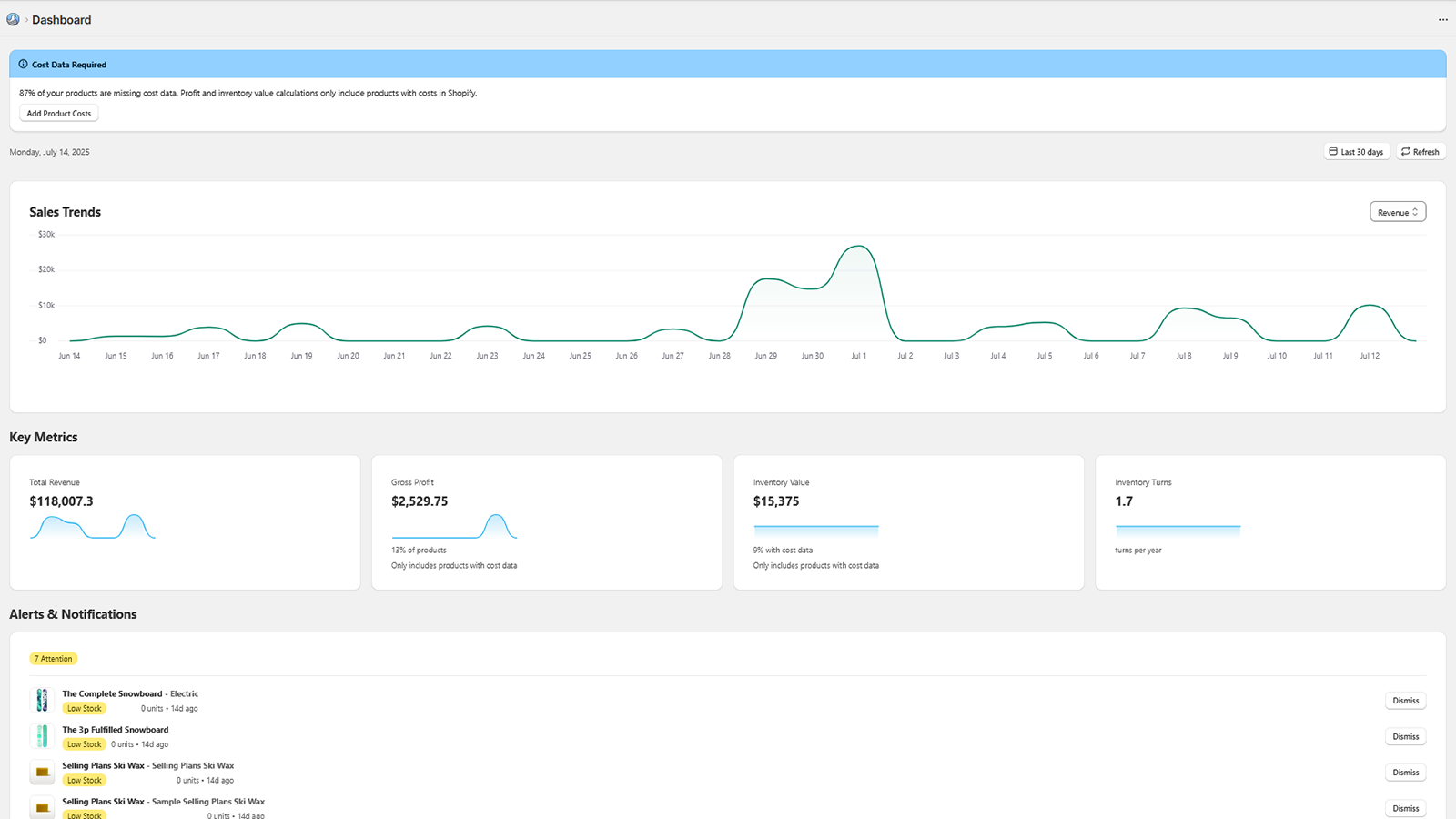Open the Last 30 days date range picker
Viewport: 1456px width, 819px height.
pyautogui.click(x=1357, y=152)
